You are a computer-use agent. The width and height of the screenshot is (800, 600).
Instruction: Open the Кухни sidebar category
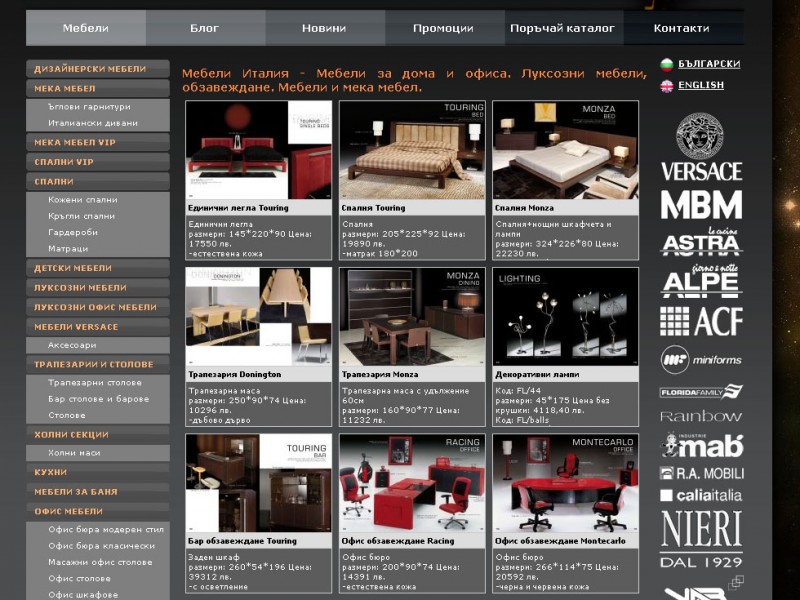(98, 472)
